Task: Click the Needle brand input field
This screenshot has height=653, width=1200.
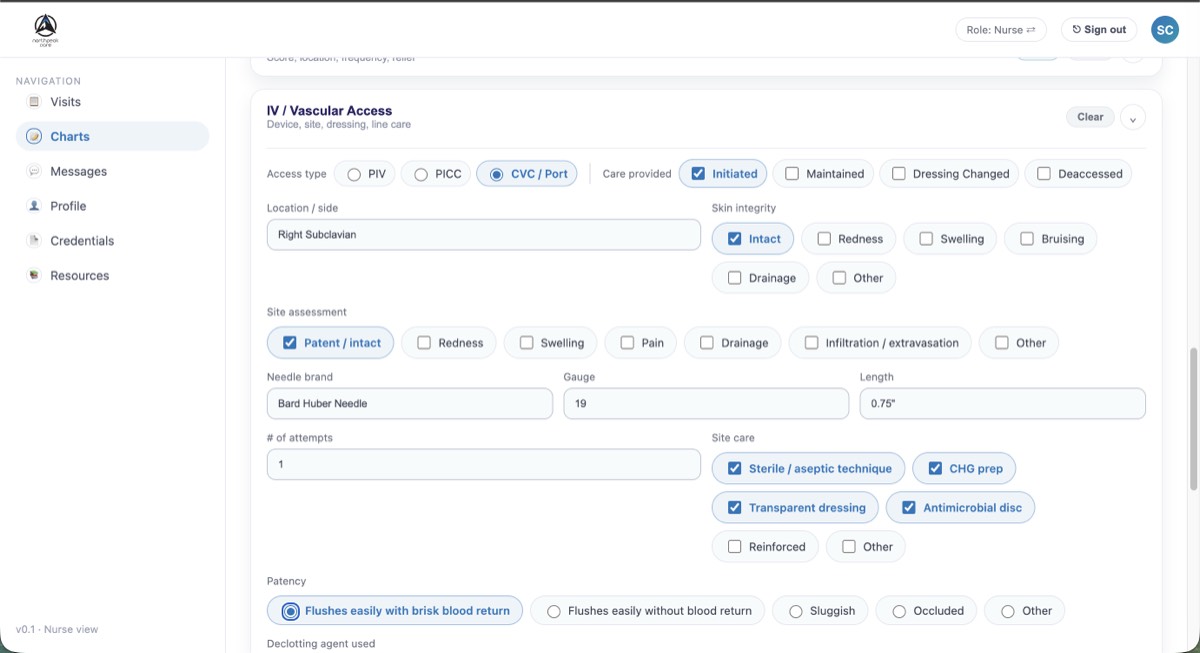Action: point(409,404)
